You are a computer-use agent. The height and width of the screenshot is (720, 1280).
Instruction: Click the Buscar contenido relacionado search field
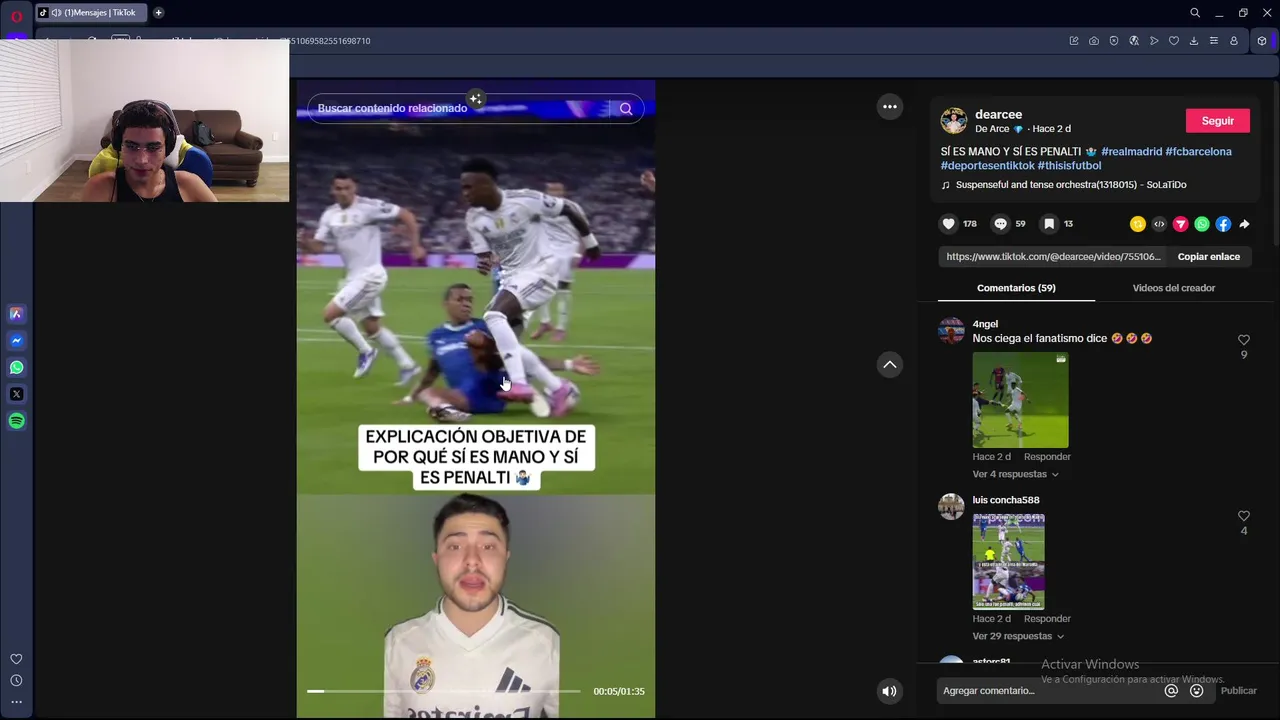point(460,108)
